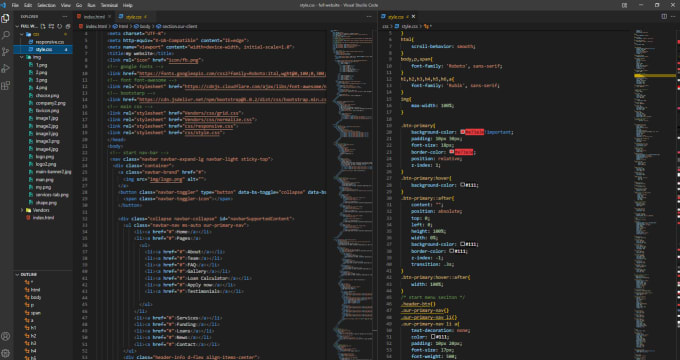The image size is (680, 360).
Task: Click Customize Layout icon in title bar
Action: [624, 5]
